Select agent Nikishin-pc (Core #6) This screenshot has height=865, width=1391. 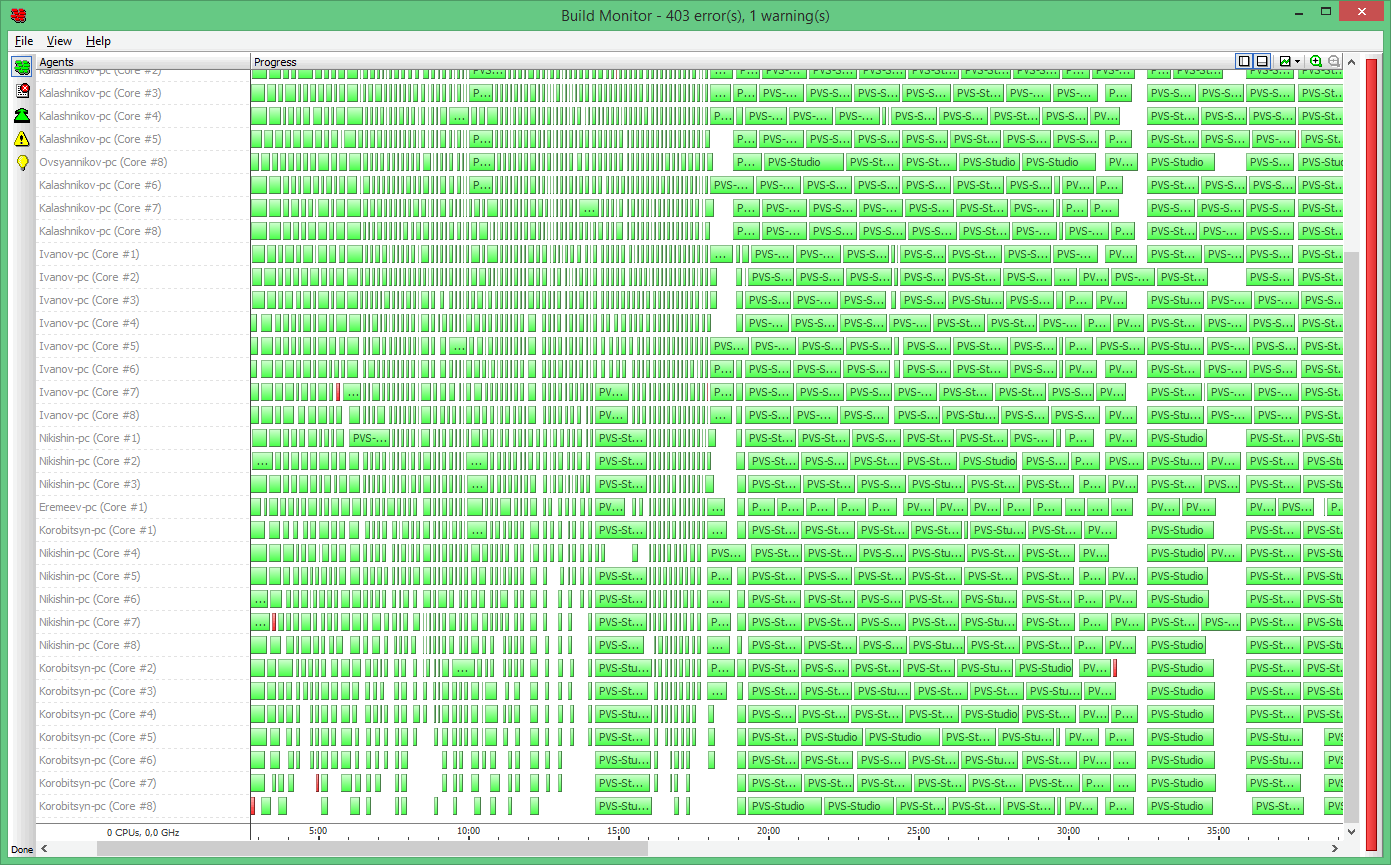90,599
